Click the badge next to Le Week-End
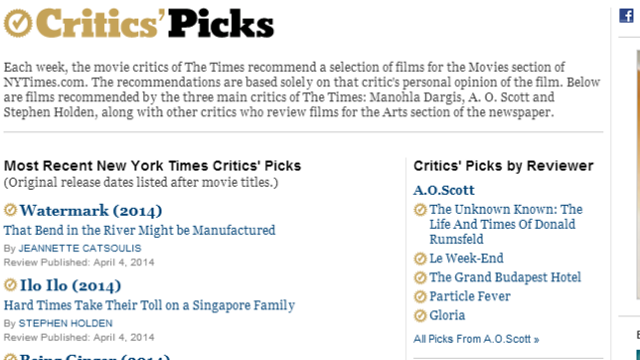The width and height of the screenshot is (640, 360). 420,259
